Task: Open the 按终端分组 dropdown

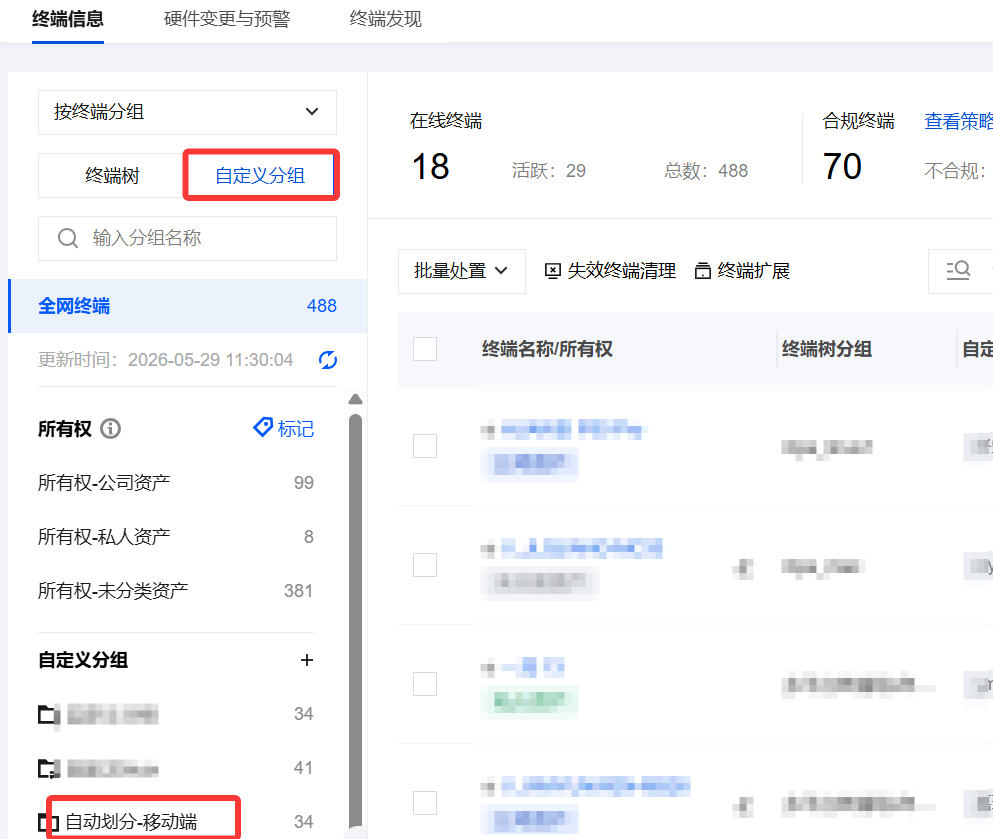Action: [187, 112]
